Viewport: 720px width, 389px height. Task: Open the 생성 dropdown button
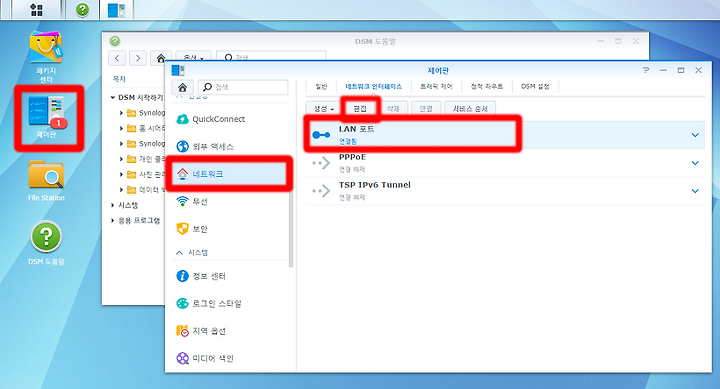[323, 109]
